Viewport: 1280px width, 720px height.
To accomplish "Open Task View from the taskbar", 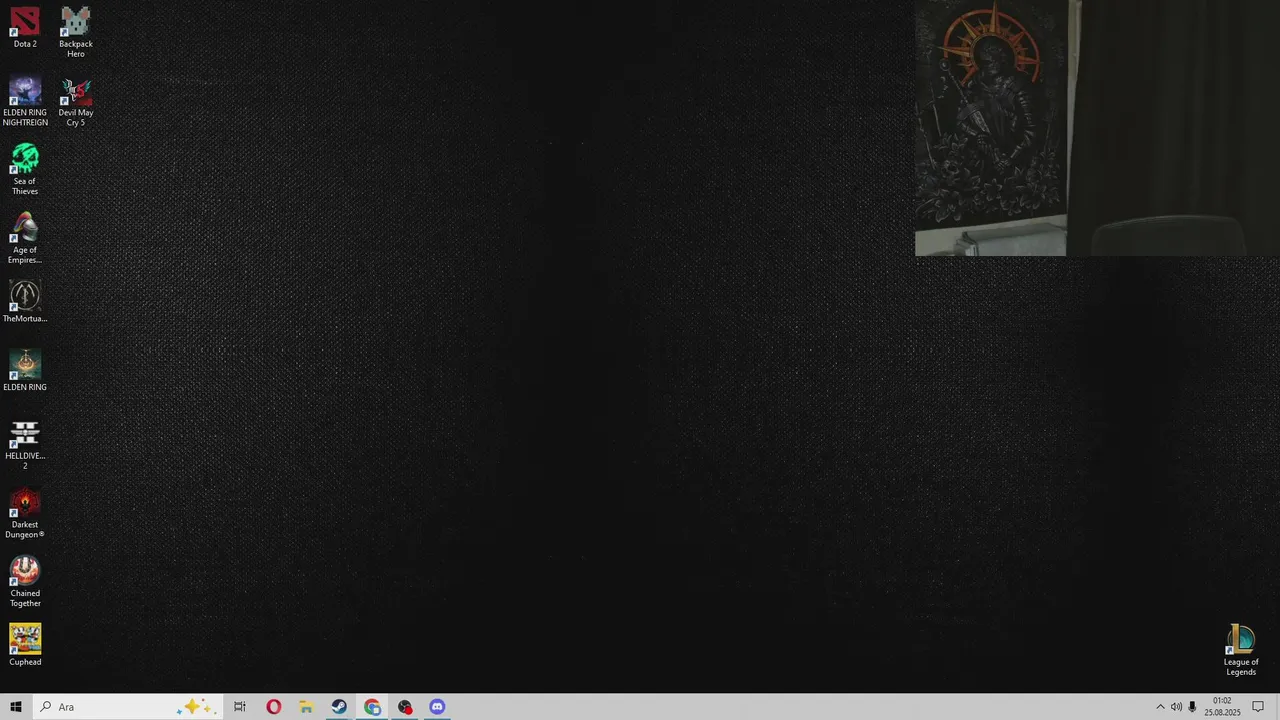I will click(240, 707).
